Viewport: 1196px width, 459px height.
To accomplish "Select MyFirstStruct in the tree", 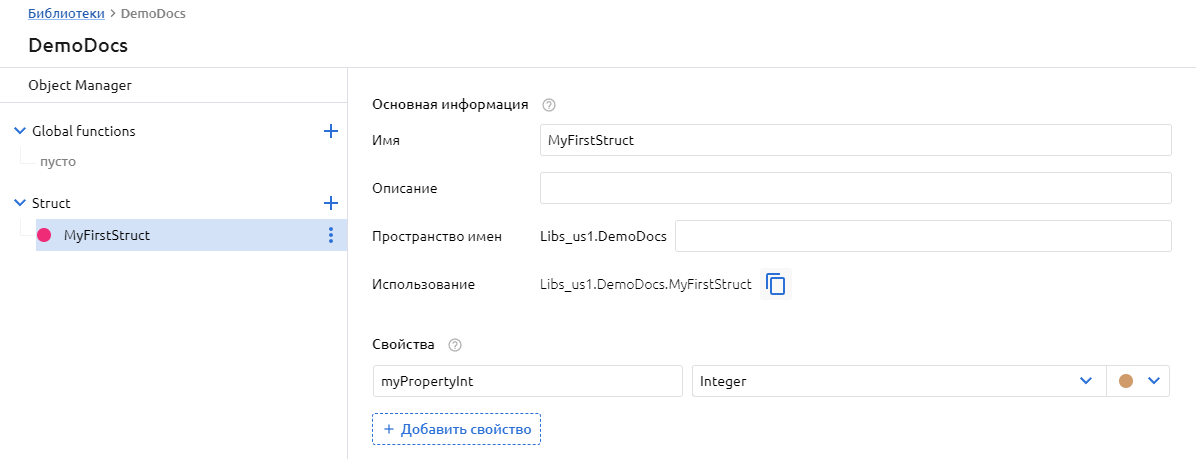I will pyautogui.click(x=107, y=235).
